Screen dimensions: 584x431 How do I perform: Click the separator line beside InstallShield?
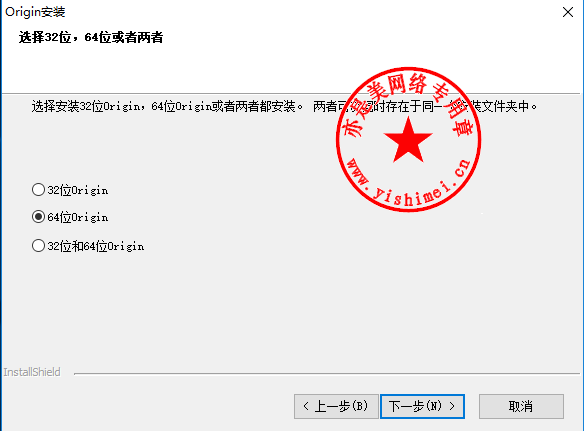click(327, 373)
